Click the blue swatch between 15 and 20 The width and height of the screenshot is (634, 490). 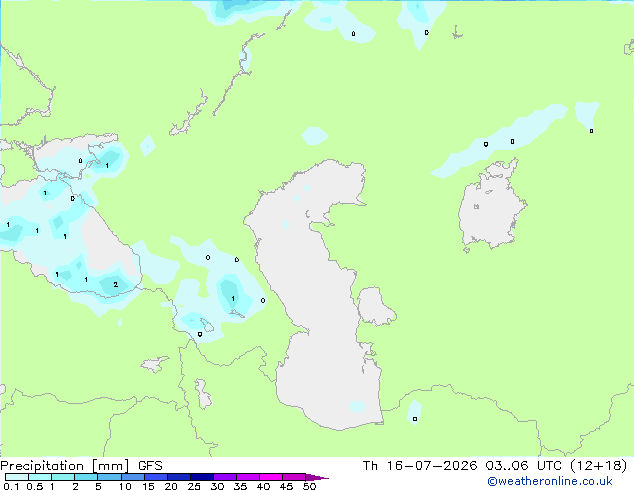156,477
